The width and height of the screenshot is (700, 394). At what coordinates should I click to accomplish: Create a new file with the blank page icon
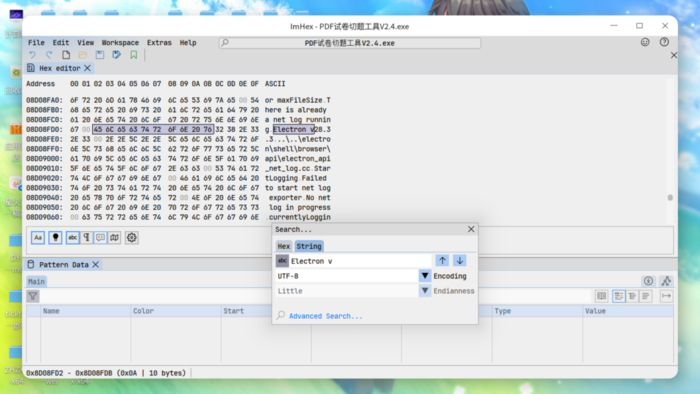66,55
